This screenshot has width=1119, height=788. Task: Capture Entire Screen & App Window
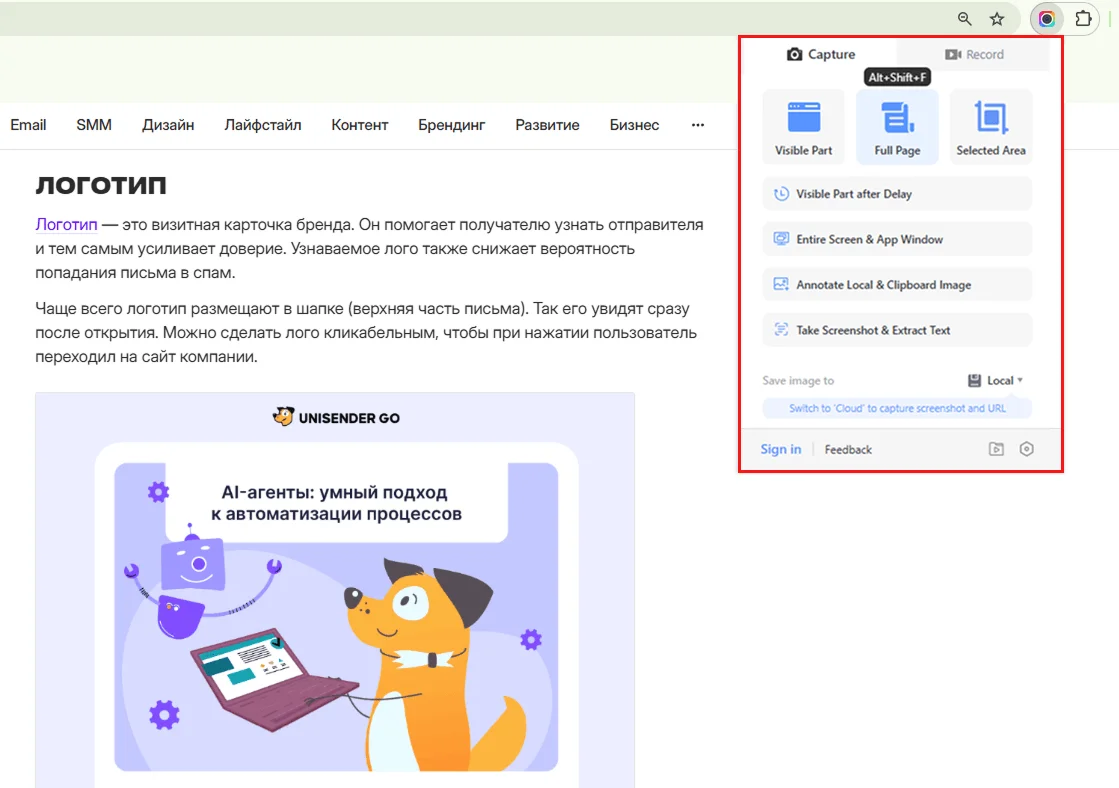point(897,239)
